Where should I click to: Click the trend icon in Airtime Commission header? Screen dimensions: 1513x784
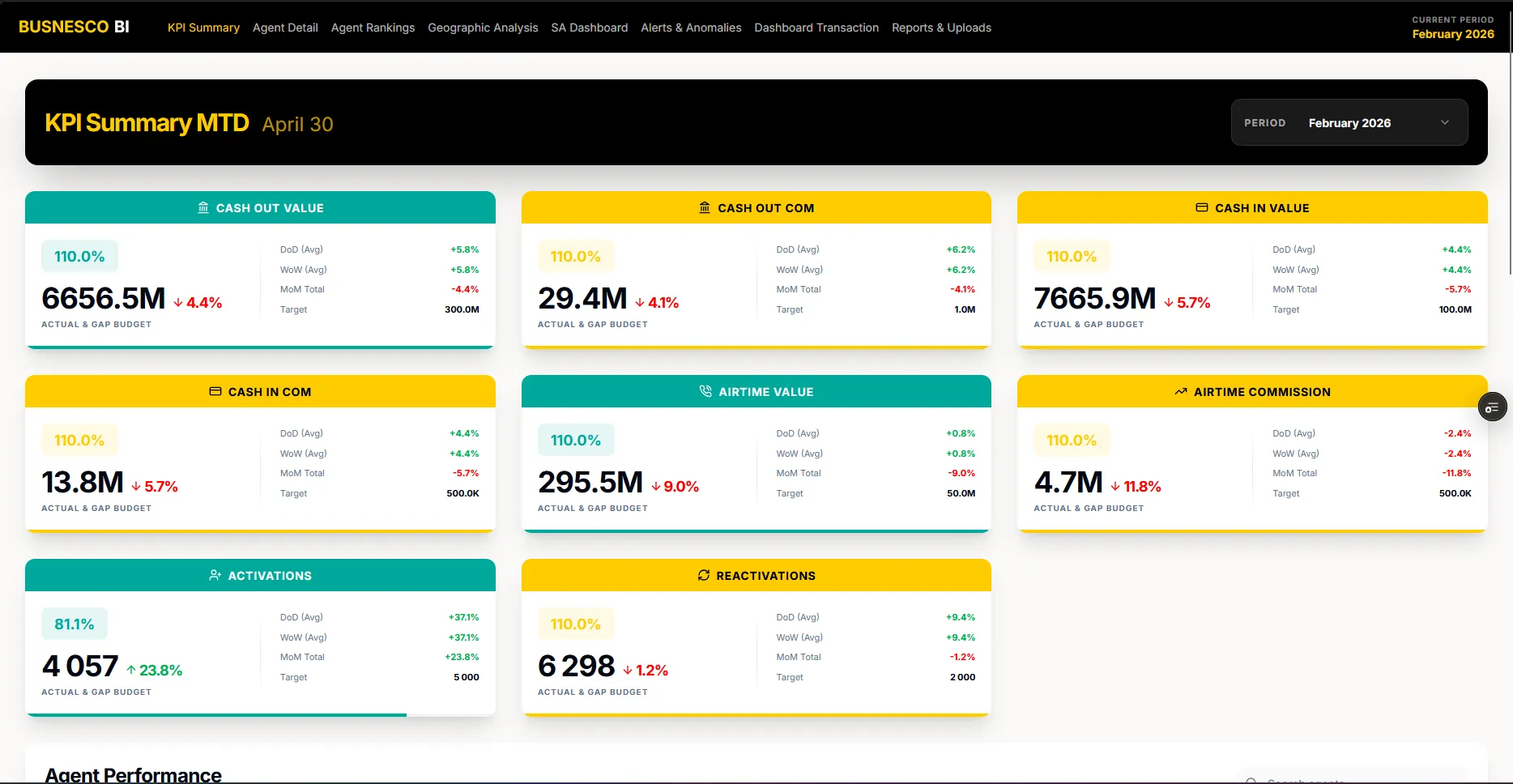pos(1181,392)
